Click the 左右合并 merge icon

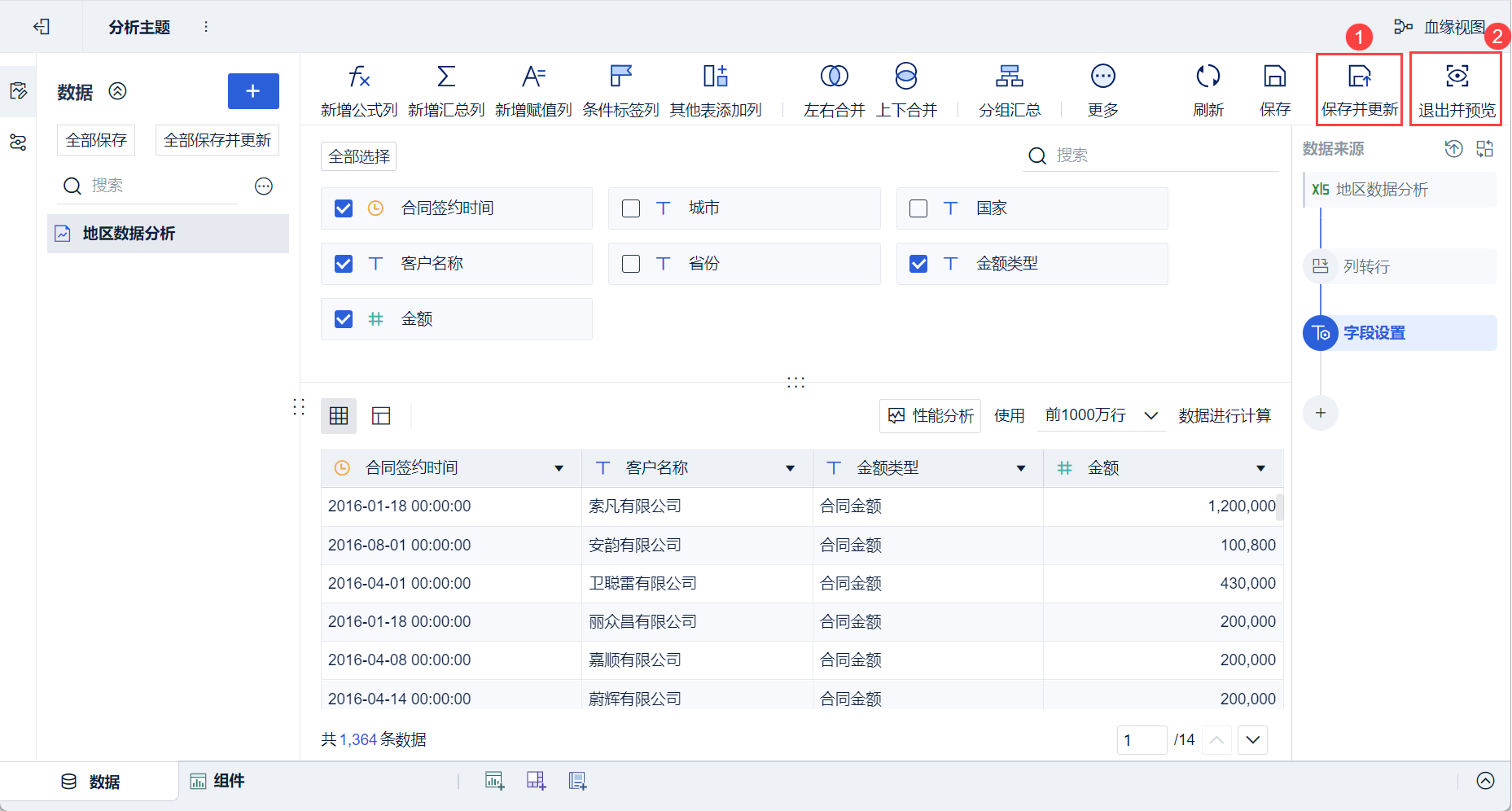coord(835,77)
